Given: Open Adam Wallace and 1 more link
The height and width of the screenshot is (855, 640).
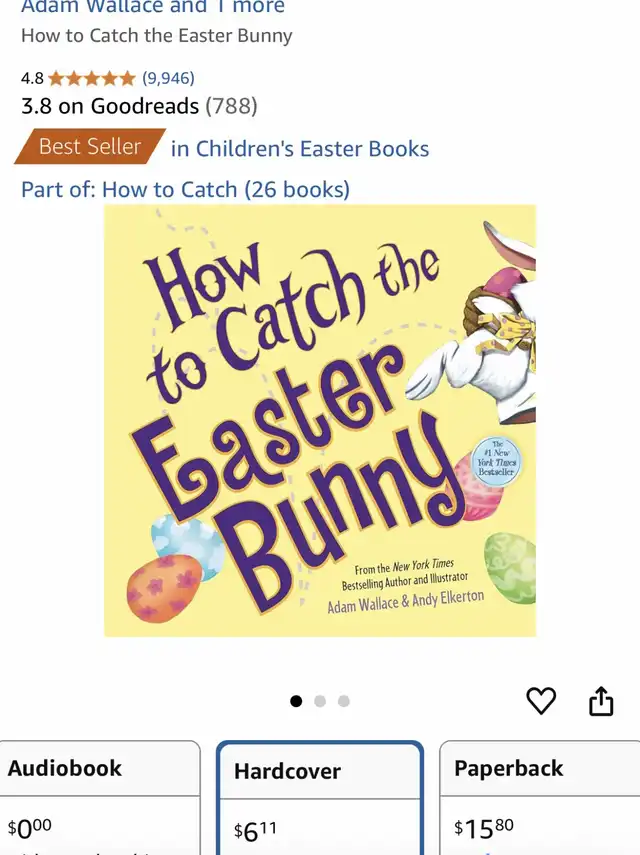Looking at the screenshot, I should (153, 7).
